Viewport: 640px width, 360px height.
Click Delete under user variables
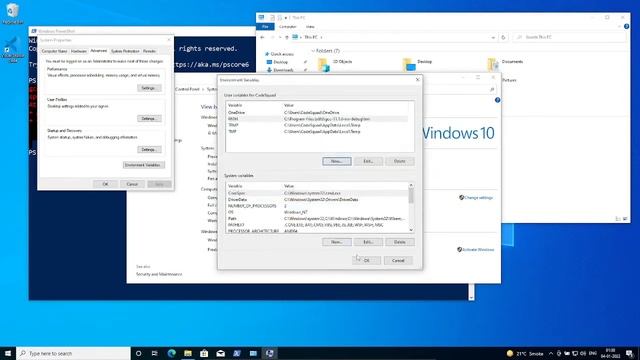(400, 161)
